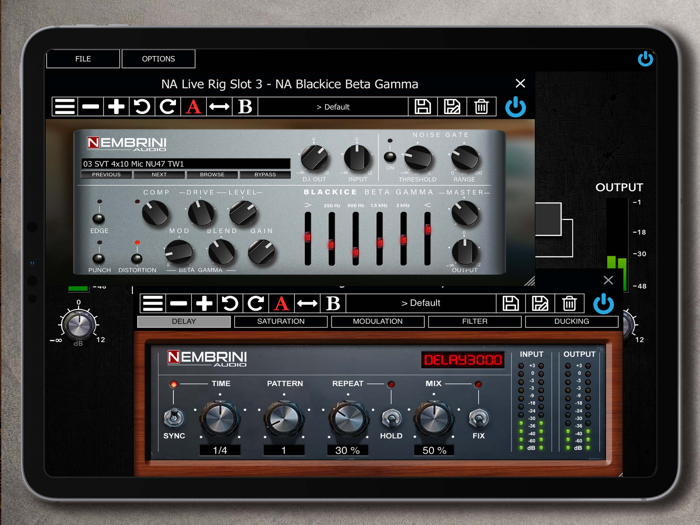
Task: Click the 30 % repeat value display
Action: coord(348,450)
